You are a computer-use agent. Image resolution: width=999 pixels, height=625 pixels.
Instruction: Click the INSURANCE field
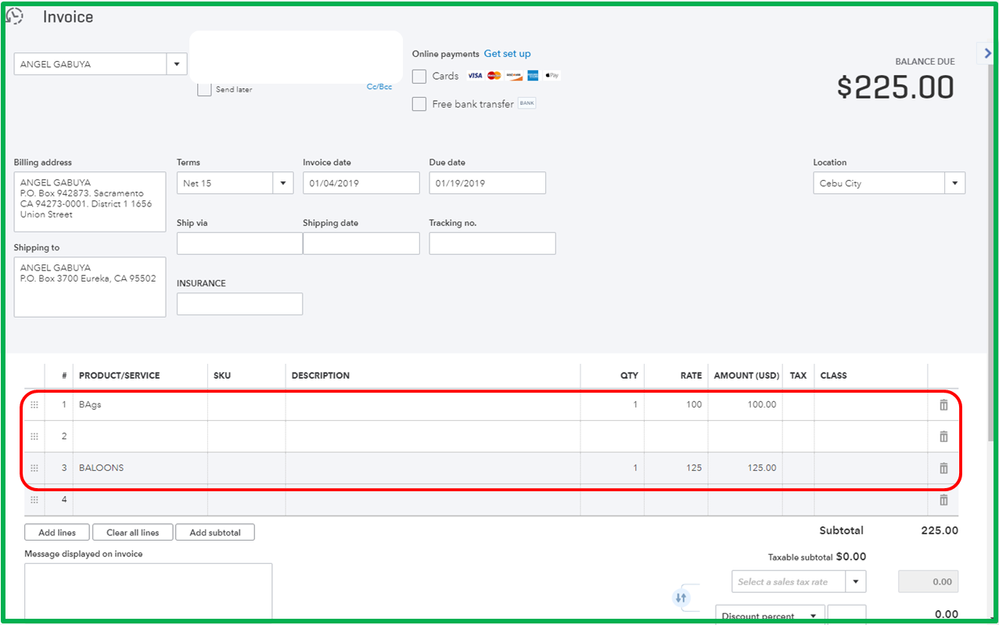coord(240,304)
